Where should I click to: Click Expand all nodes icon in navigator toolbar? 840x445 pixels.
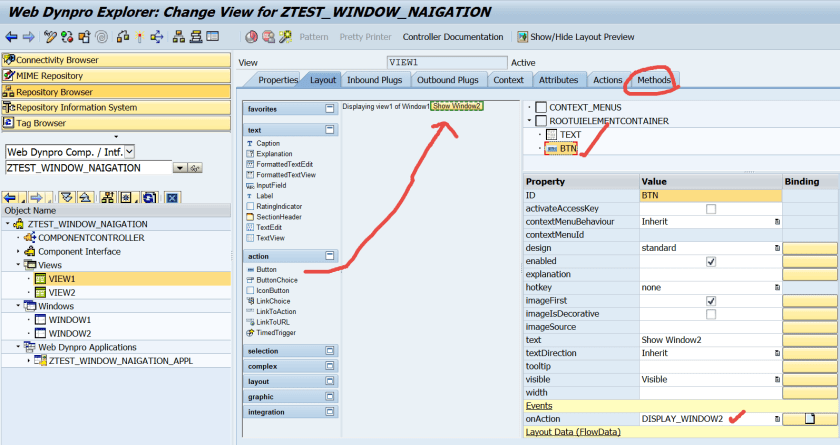66,198
